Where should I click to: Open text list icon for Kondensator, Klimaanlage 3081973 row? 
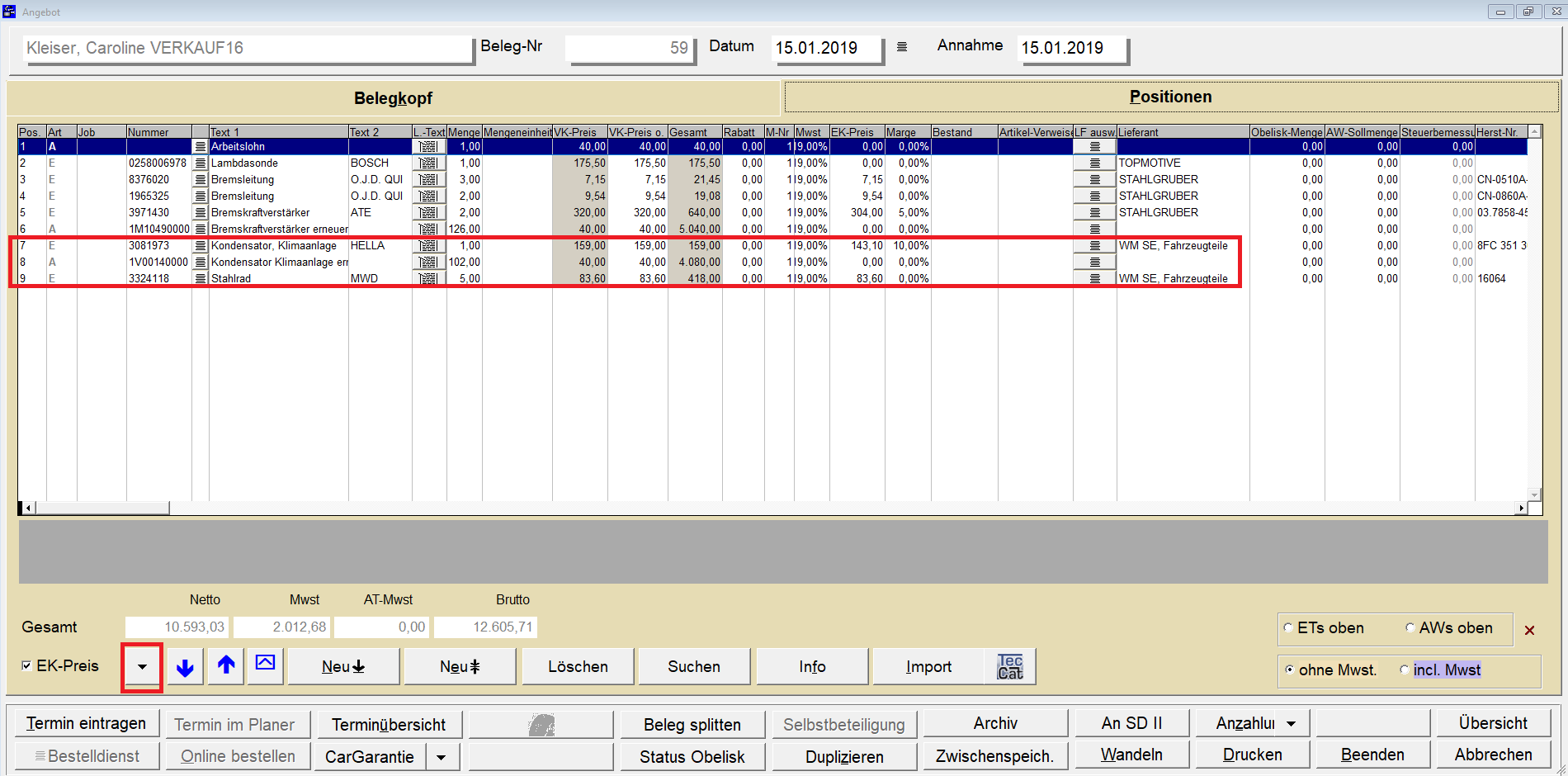click(200, 246)
